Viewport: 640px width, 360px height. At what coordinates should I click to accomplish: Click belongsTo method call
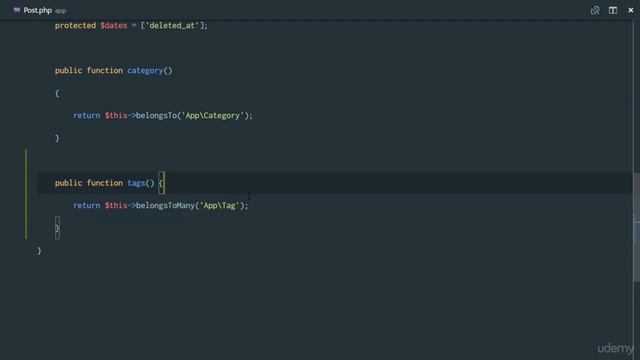click(x=156, y=116)
